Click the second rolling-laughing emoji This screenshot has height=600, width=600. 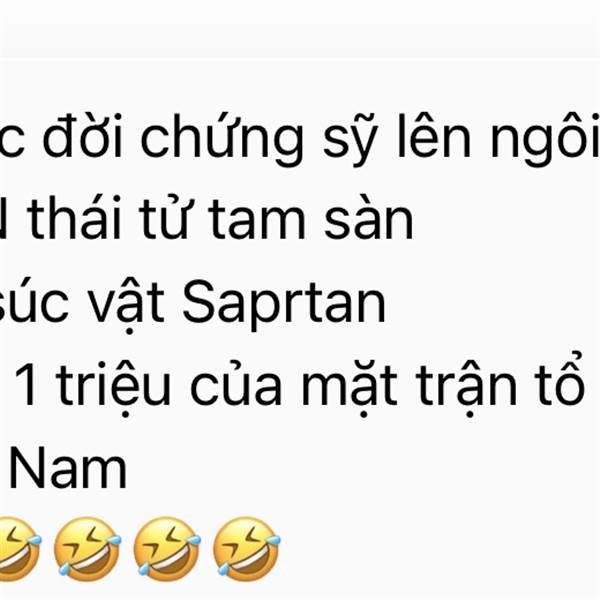87,548
